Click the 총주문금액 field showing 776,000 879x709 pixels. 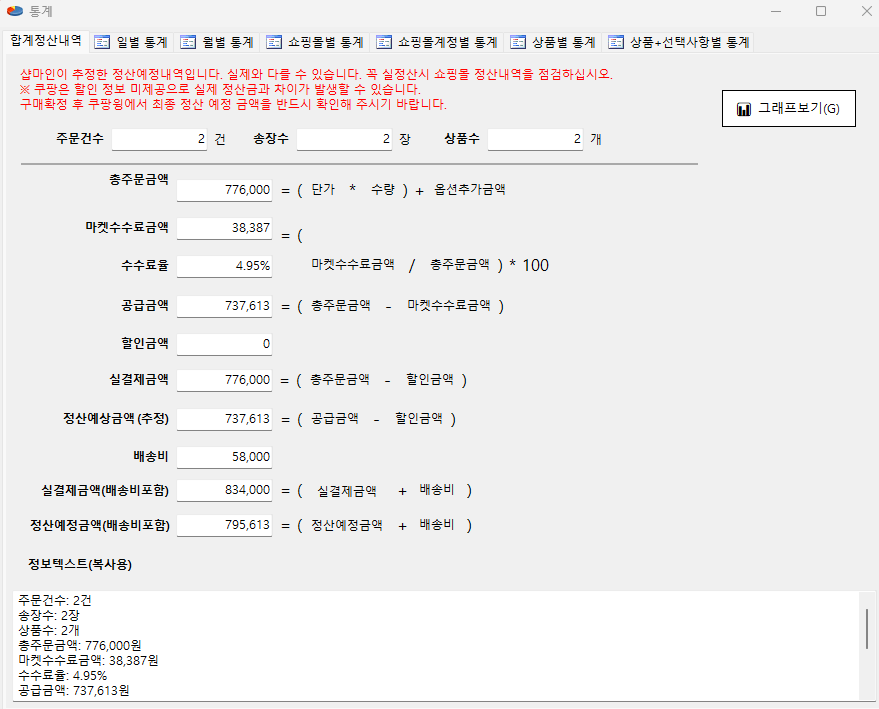click(x=224, y=190)
